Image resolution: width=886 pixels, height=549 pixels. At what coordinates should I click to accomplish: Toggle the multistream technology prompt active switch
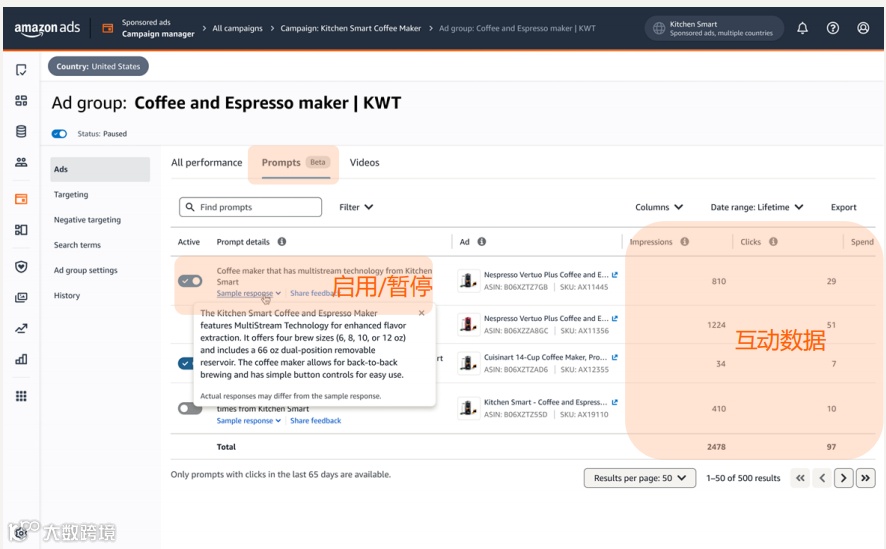coord(190,281)
